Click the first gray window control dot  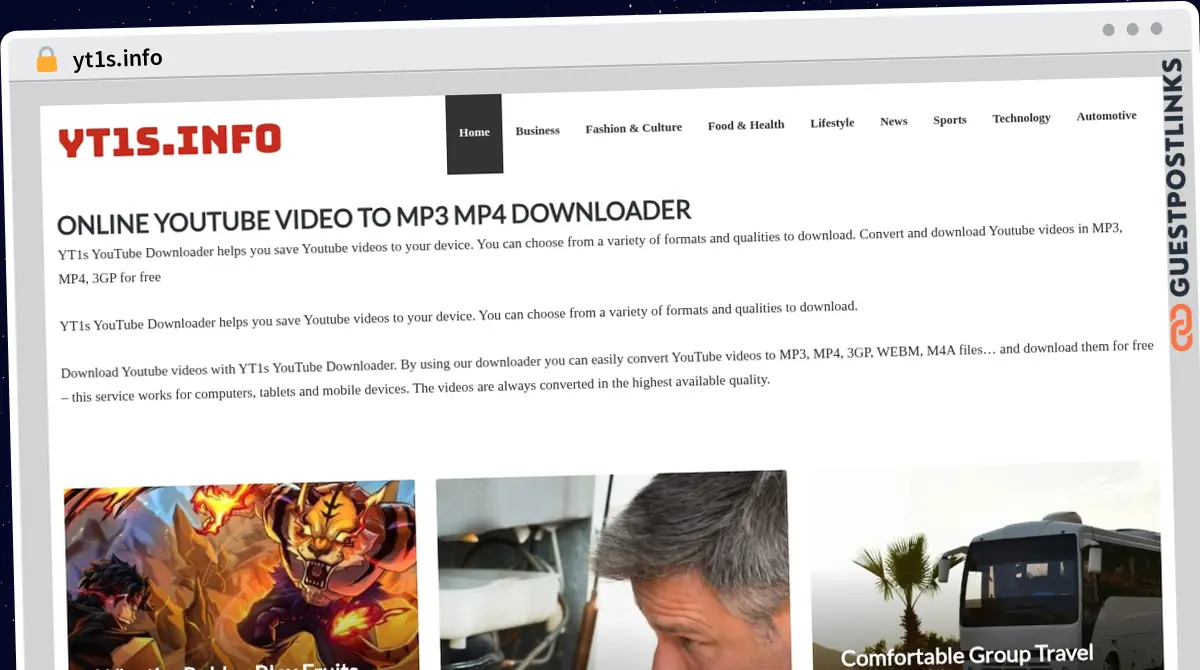coord(1108,30)
